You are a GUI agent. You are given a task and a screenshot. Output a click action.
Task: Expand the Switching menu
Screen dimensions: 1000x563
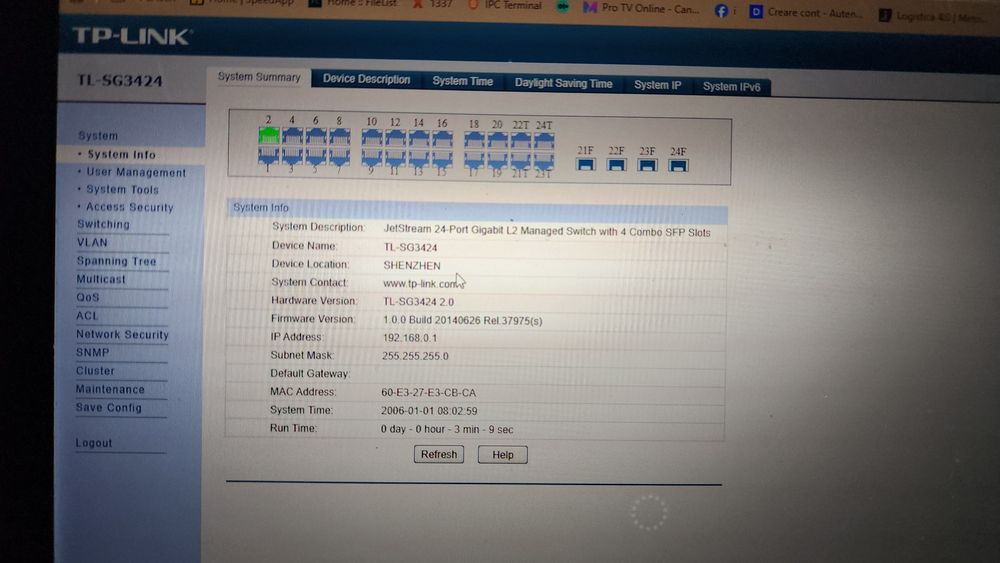click(x=103, y=224)
